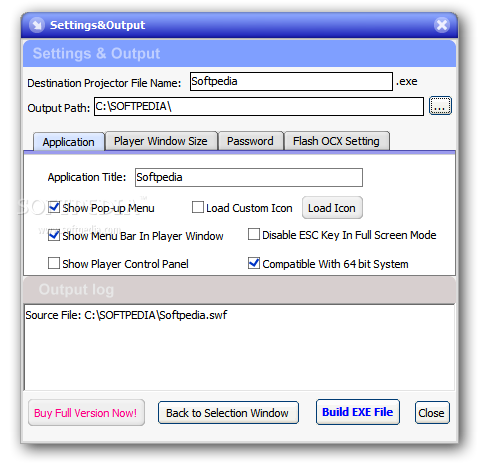Switch to Player Window Size tab
This screenshot has width=479, height=464.
[x=161, y=141]
